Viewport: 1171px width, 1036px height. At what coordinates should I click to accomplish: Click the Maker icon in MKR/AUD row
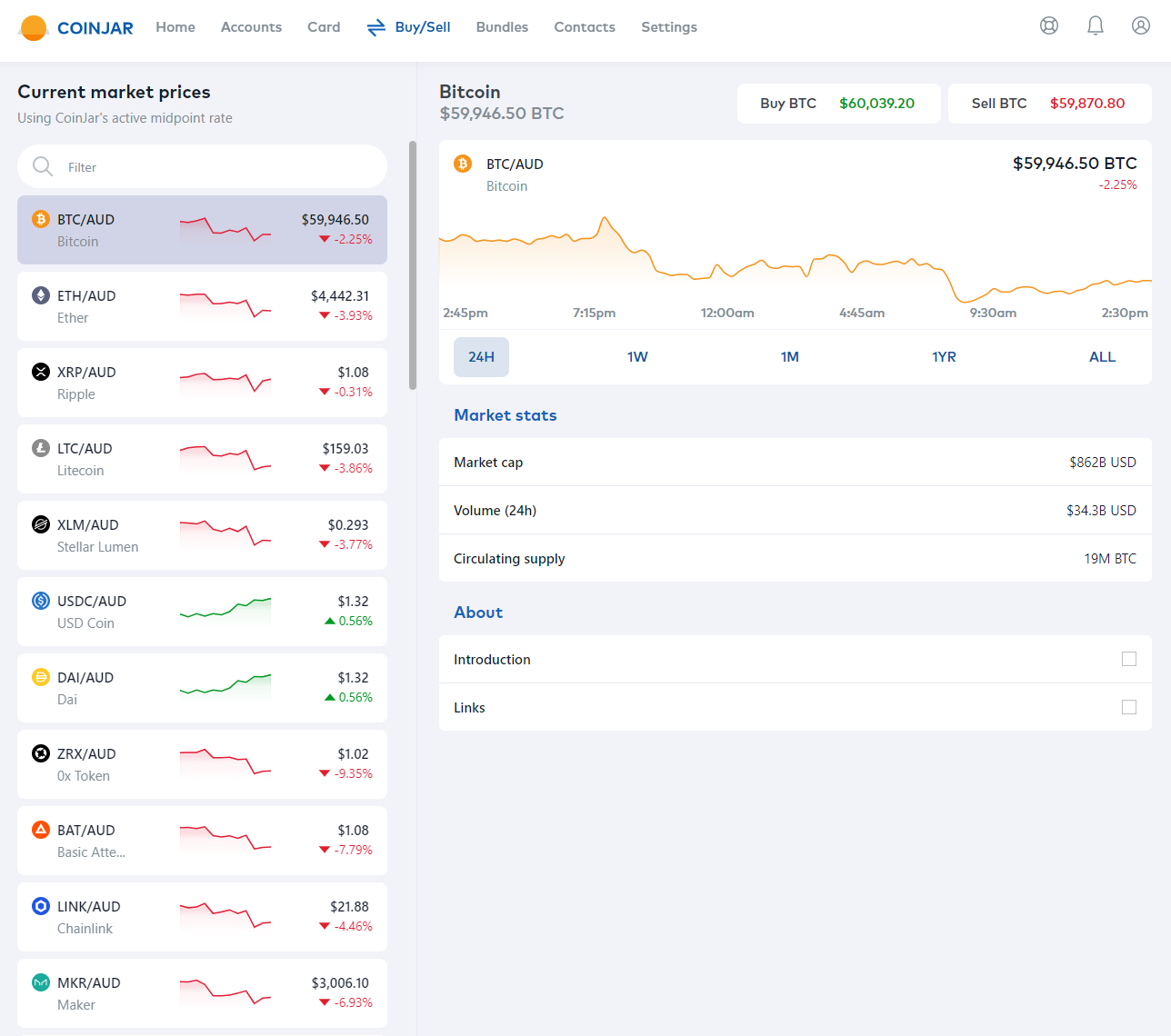click(41, 982)
